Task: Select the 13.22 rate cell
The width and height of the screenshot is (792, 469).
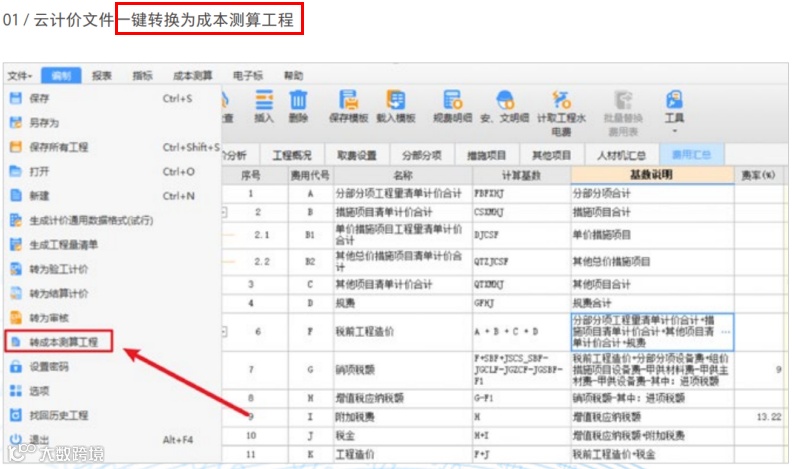Action: click(x=759, y=417)
